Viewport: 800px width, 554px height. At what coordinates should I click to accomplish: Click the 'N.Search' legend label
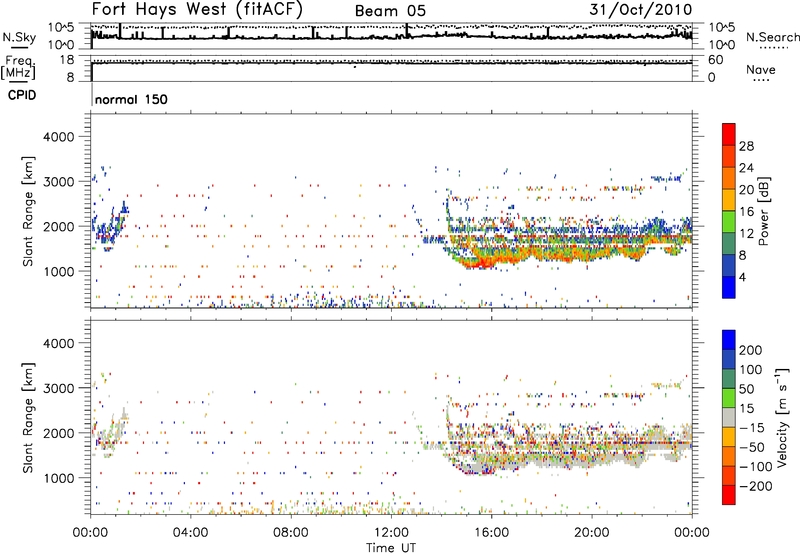click(x=772, y=37)
